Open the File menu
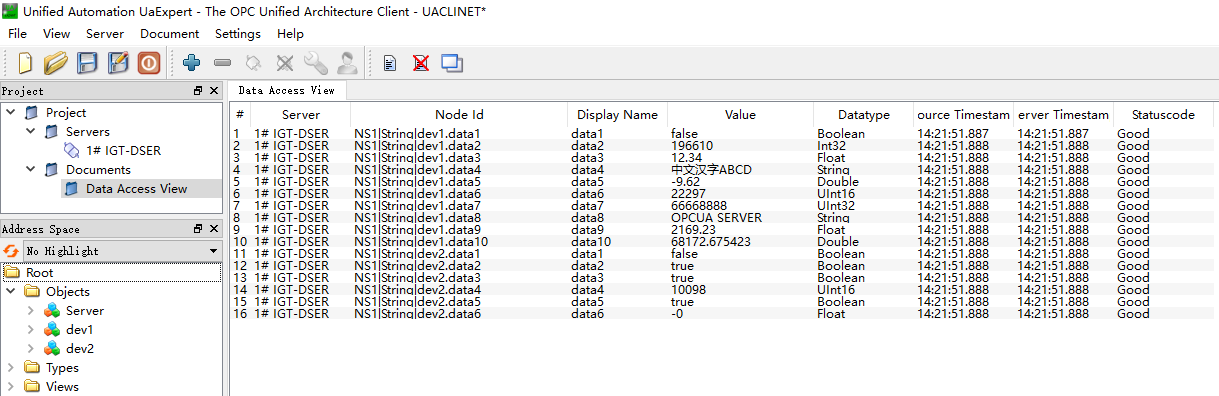This screenshot has width=1219, height=396. [17, 34]
